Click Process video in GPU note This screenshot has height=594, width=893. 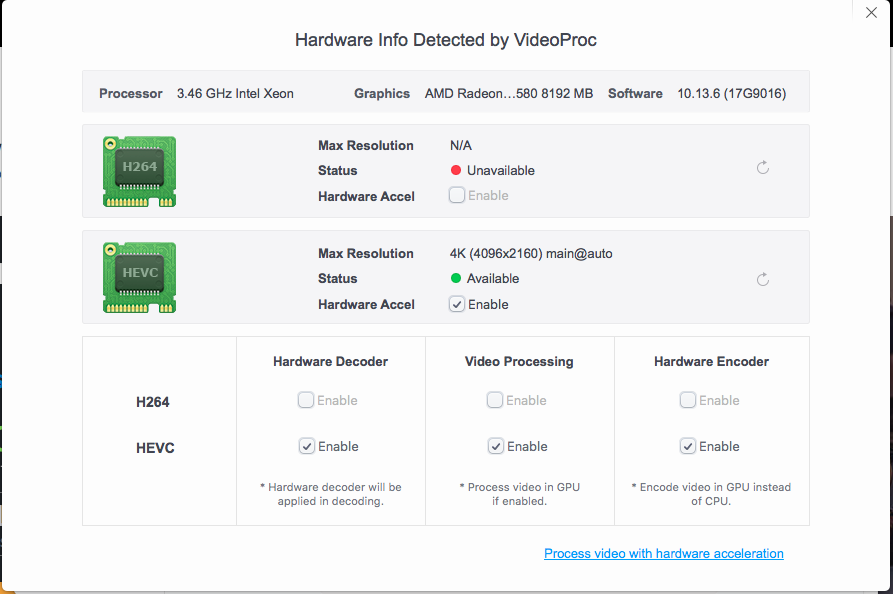519,494
